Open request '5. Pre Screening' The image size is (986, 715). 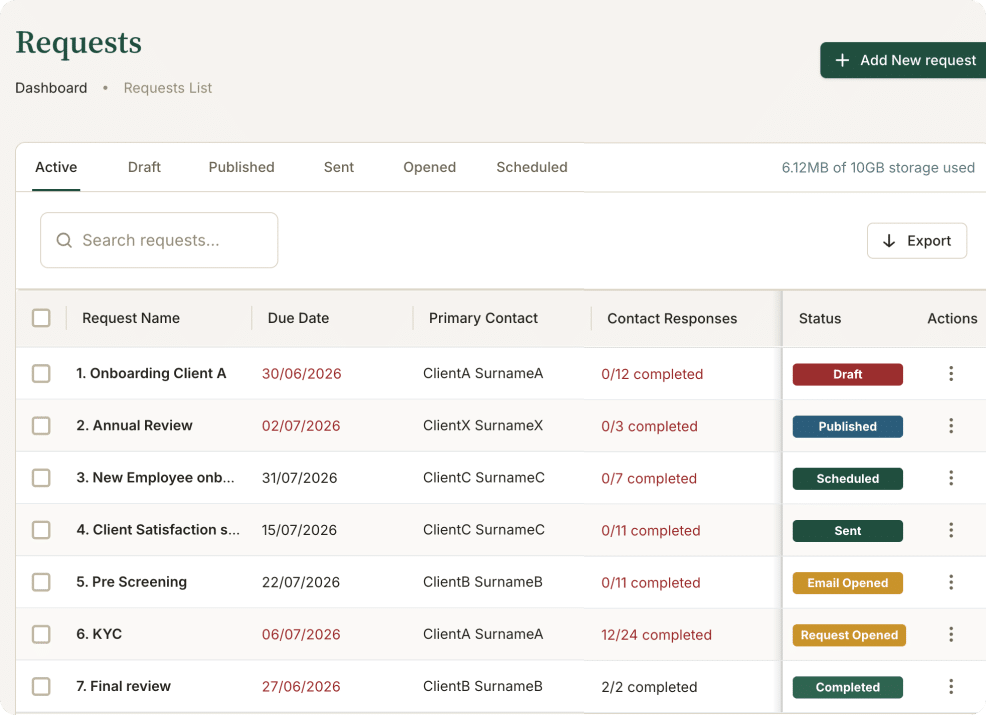(131, 582)
